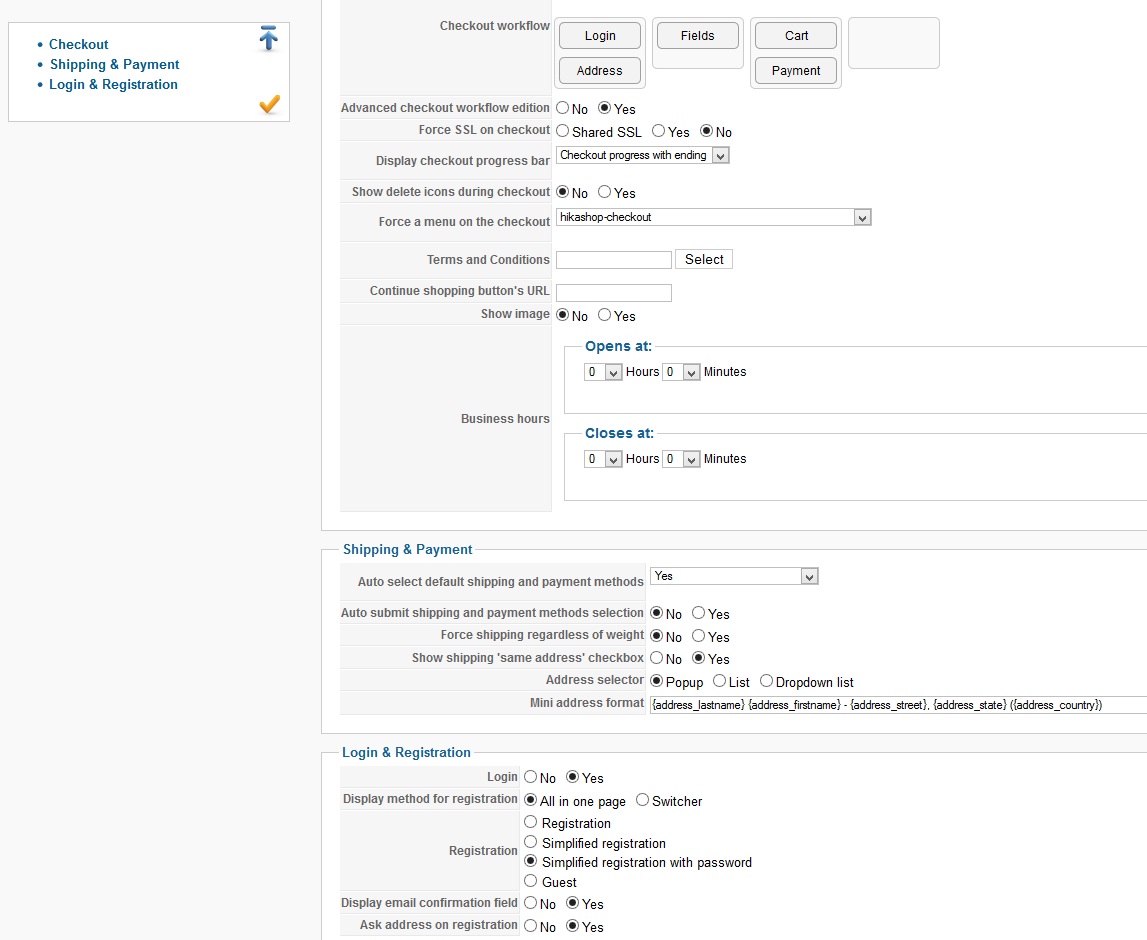Viewport: 1147px width, 940px height.
Task: Click the Continue shopping button's URL field
Action: 613,293
